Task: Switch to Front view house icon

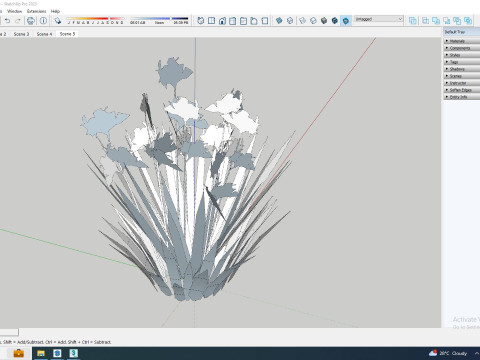Action: point(222,21)
